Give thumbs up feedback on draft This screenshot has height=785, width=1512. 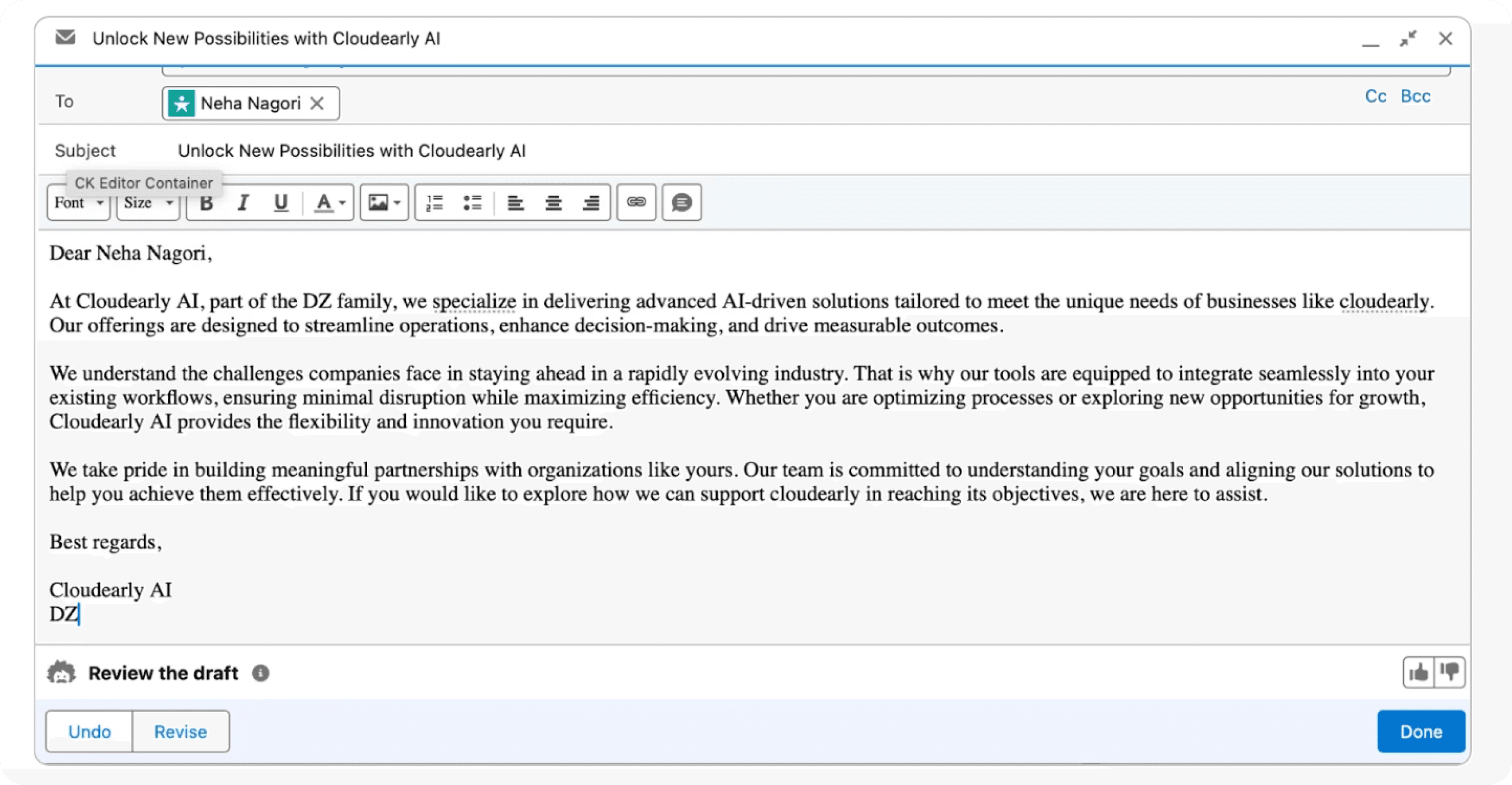coord(1418,673)
